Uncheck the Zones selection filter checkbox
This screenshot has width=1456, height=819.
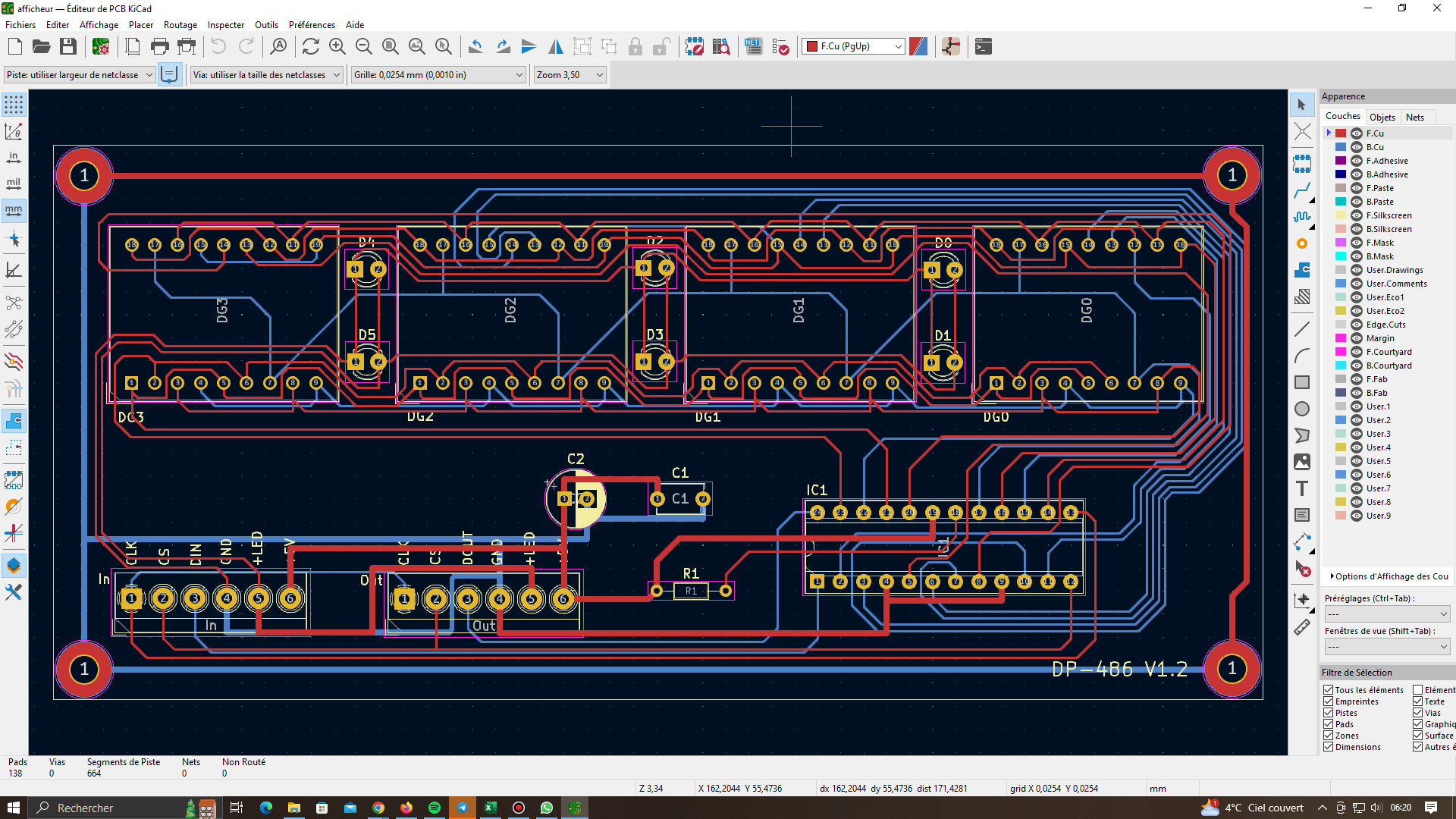[x=1329, y=736]
